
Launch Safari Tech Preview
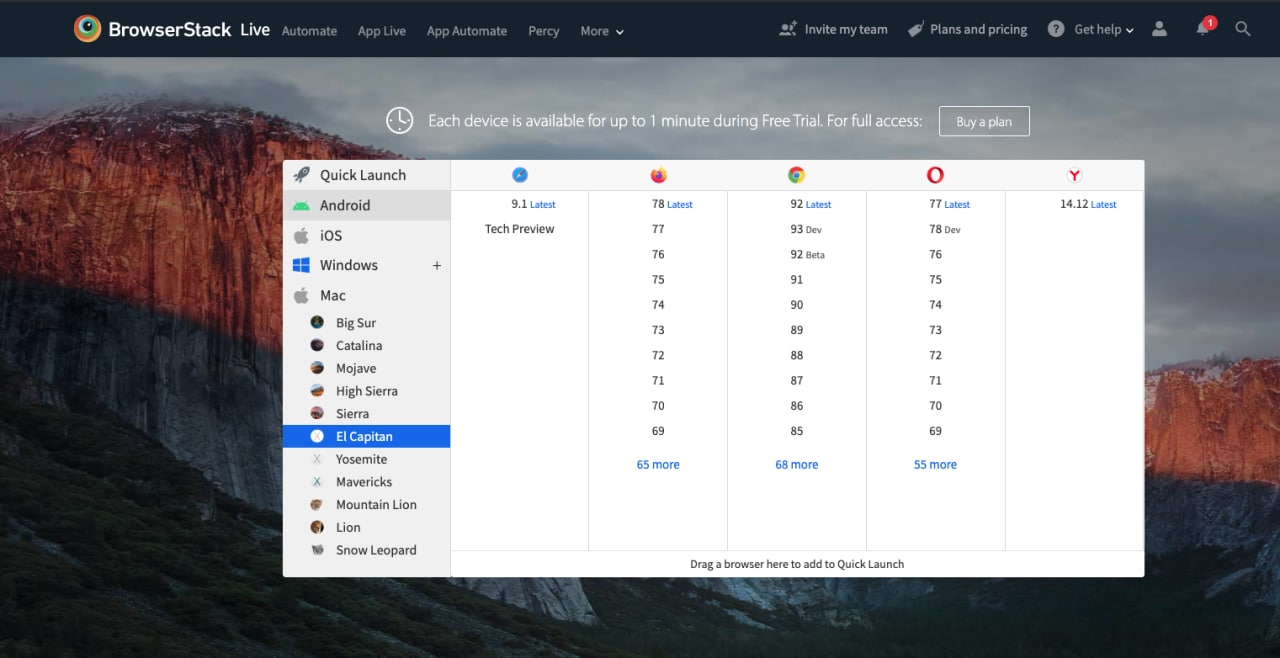pos(519,229)
